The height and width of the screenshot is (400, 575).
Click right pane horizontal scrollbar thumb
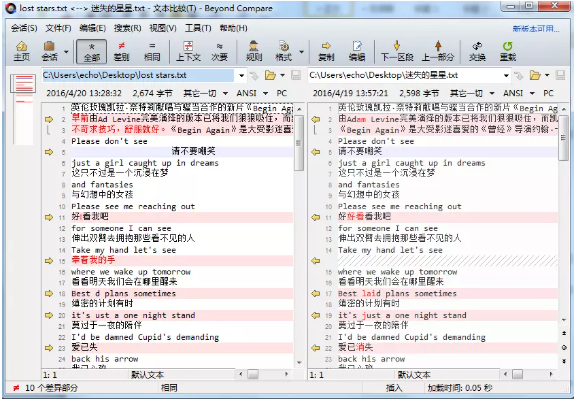(517, 374)
